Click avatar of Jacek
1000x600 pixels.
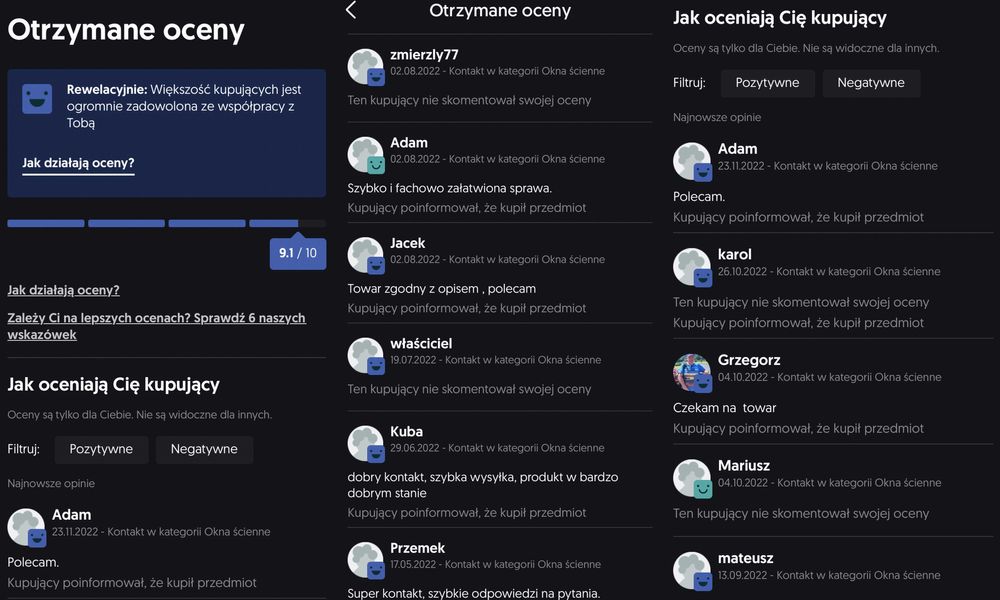coord(366,256)
